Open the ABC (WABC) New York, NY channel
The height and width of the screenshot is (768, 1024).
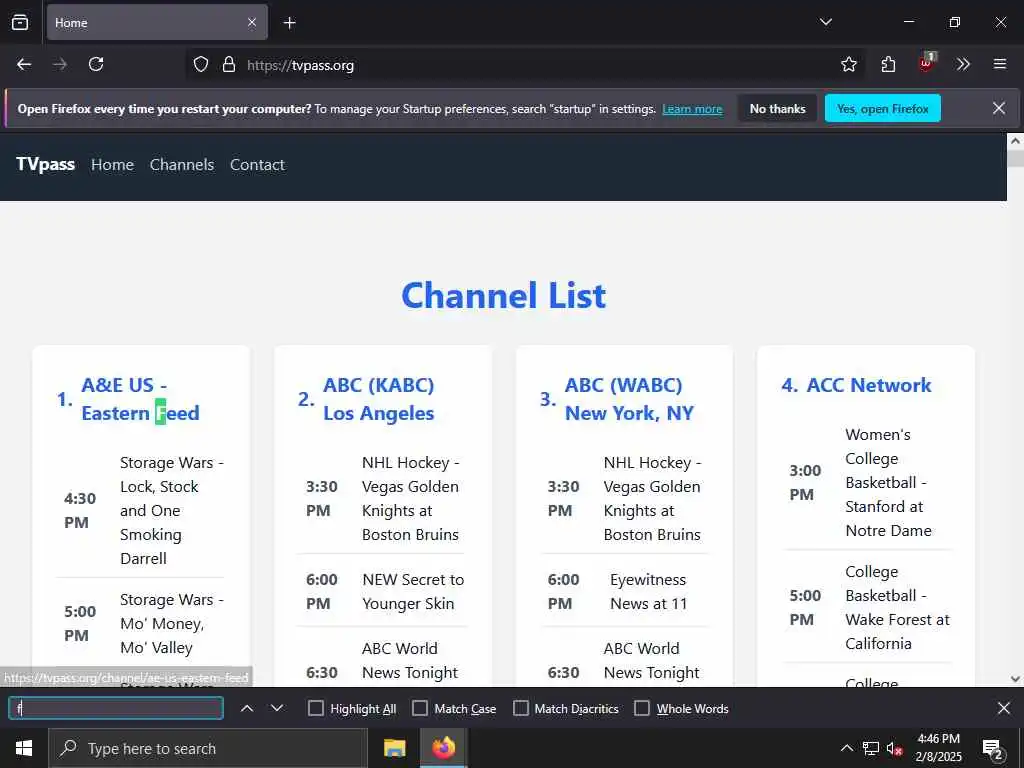630,399
